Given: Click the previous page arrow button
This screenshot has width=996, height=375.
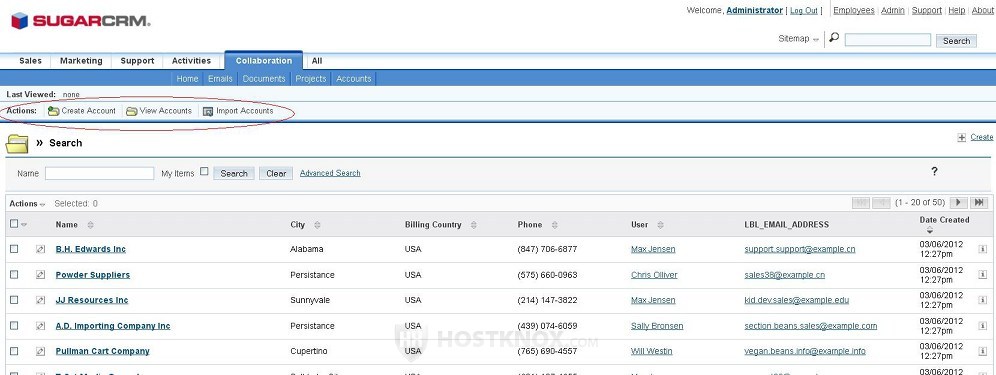Looking at the screenshot, I should pyautogui.click(x=881, y=203).
